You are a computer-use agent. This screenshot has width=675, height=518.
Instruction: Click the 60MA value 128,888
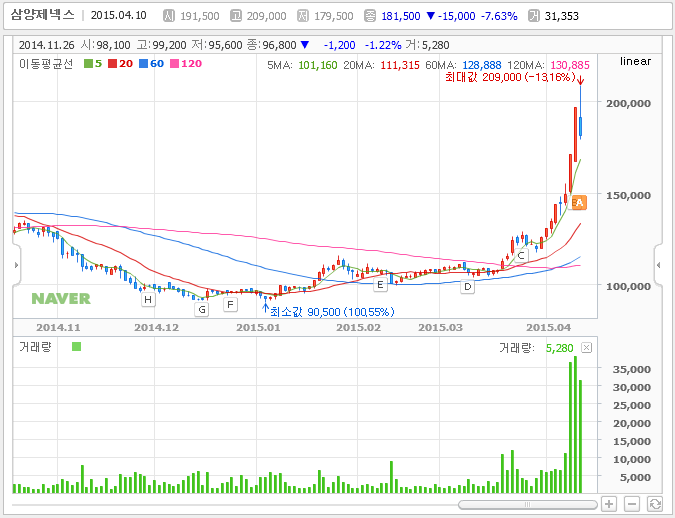point(482,65)
